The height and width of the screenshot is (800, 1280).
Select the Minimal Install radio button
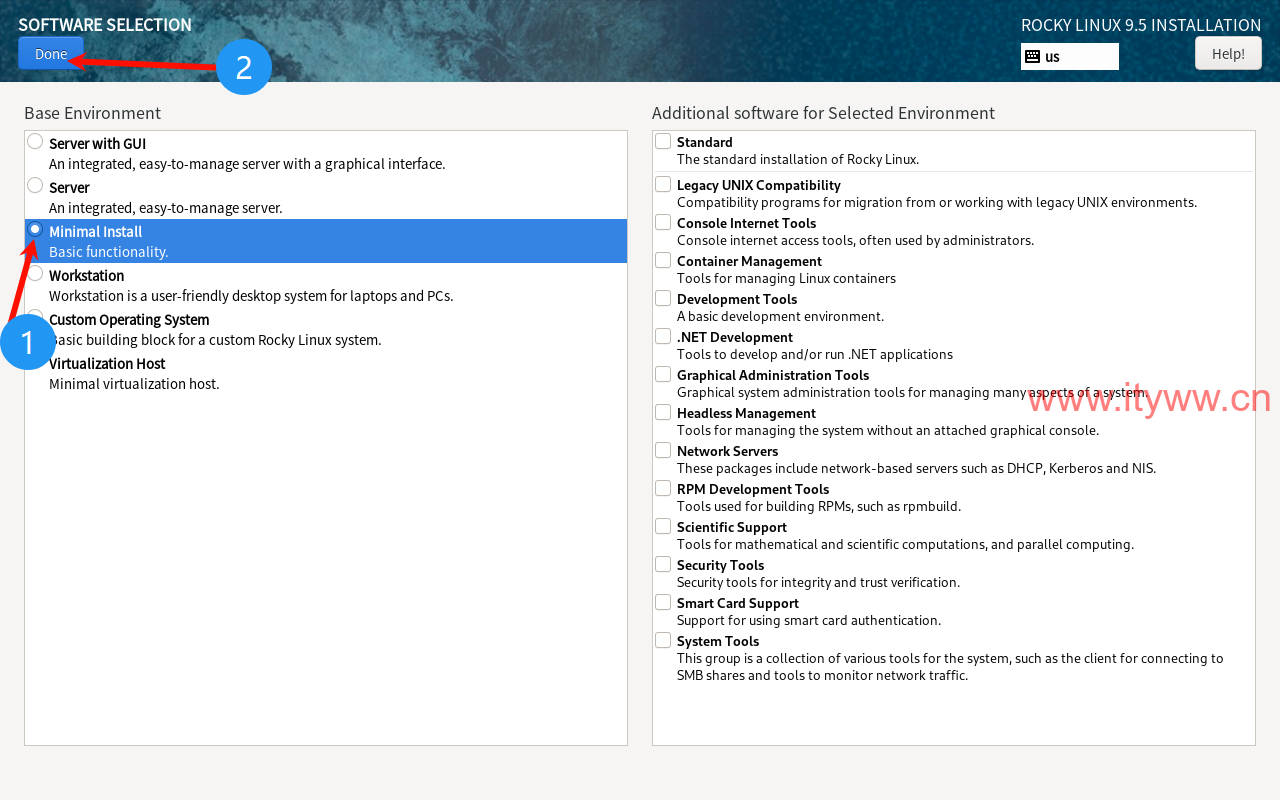(35, 229)
